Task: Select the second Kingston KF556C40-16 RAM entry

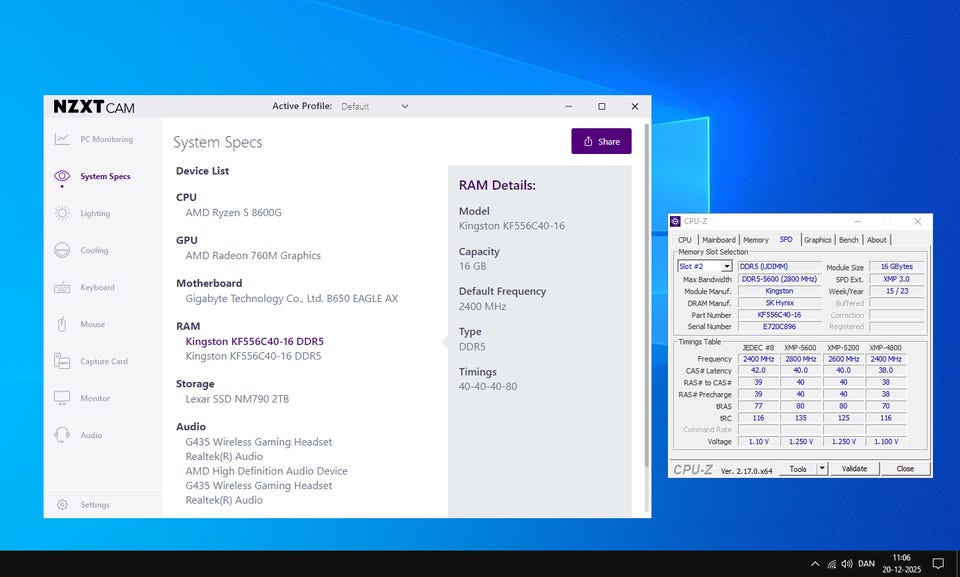Action: [253, 356]
